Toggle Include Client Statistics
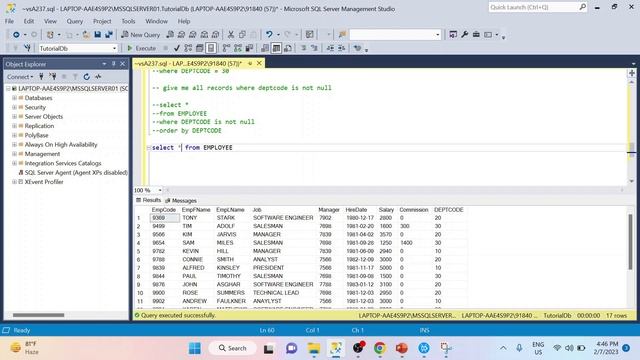The height and width of the screenshot is (360, 640). tap(249, 48)
